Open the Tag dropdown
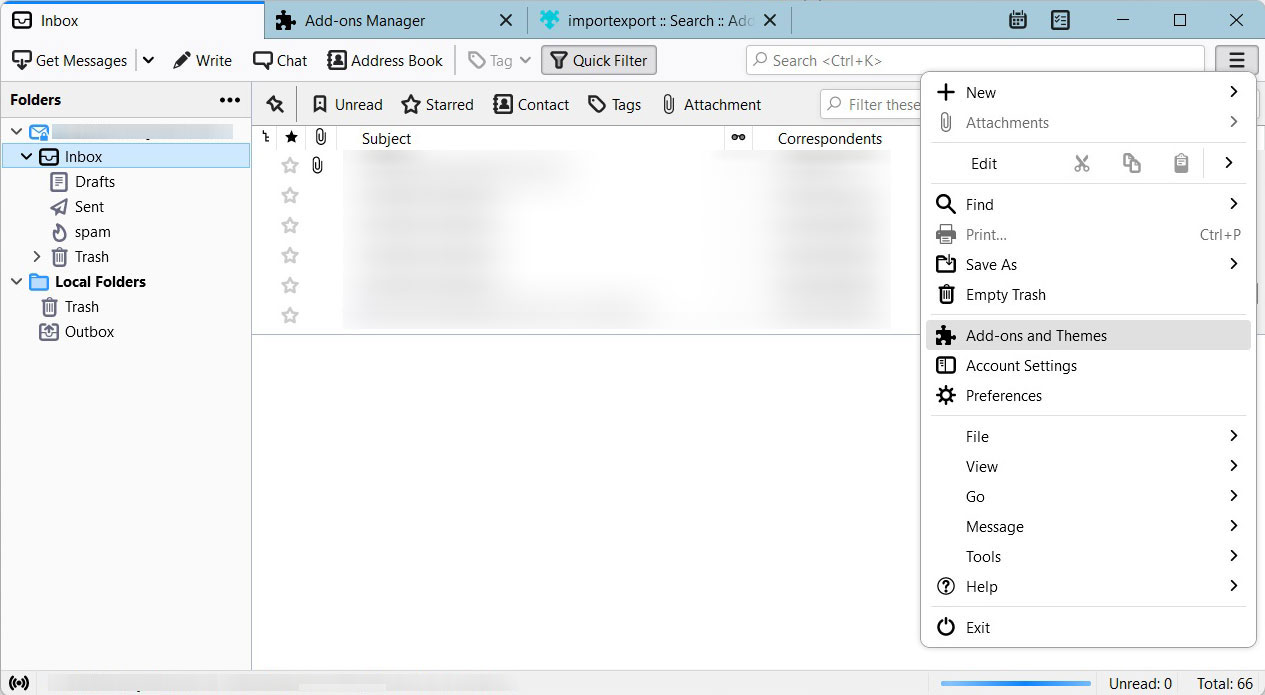Viewport: 1265px width, 695px height. point(500,60)
